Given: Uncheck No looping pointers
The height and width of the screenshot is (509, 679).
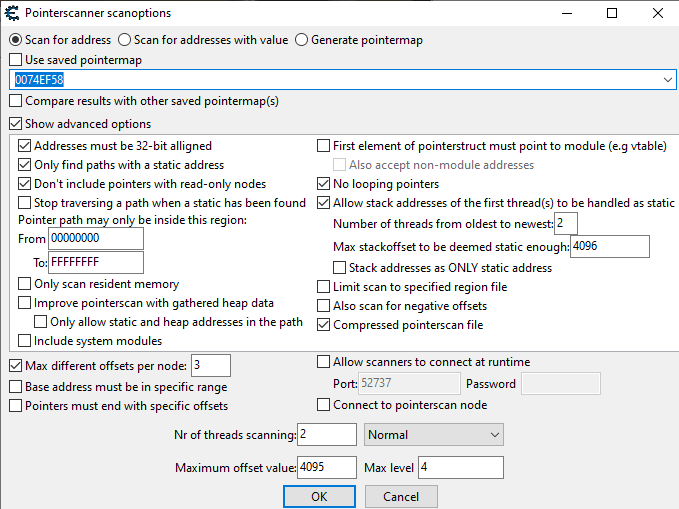Looking at the screenshot, I should coord(323,184).
